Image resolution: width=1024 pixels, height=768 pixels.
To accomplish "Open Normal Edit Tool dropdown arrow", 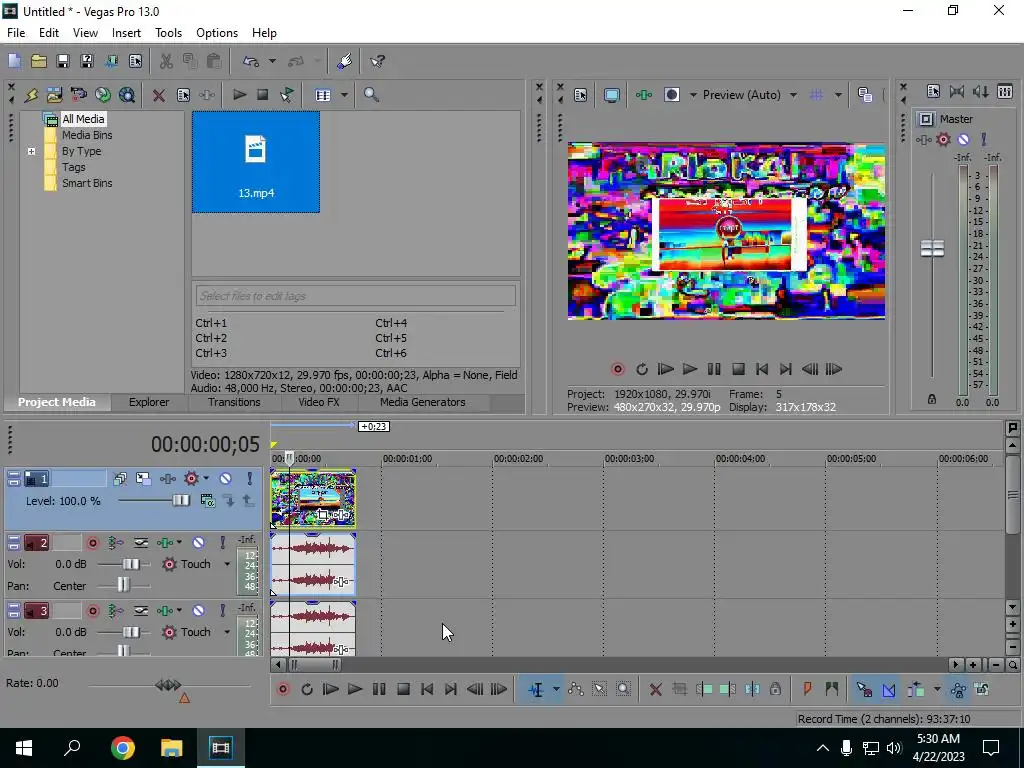I will 556,690.
